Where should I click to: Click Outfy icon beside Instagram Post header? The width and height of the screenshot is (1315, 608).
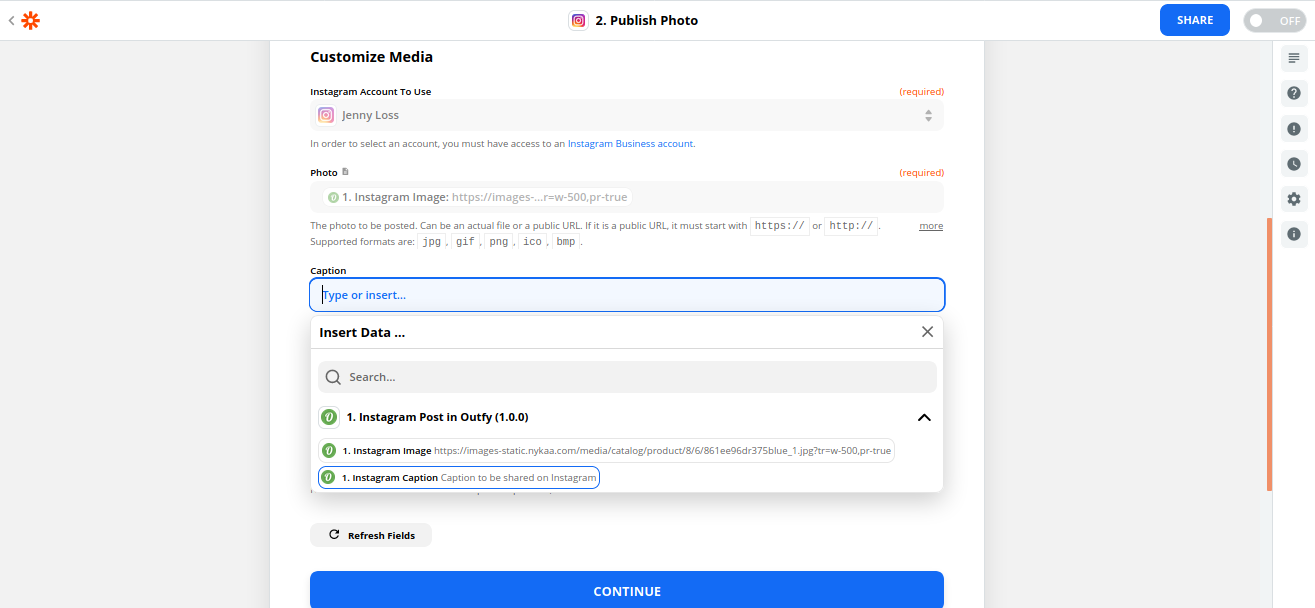click(x=329, y=417)
